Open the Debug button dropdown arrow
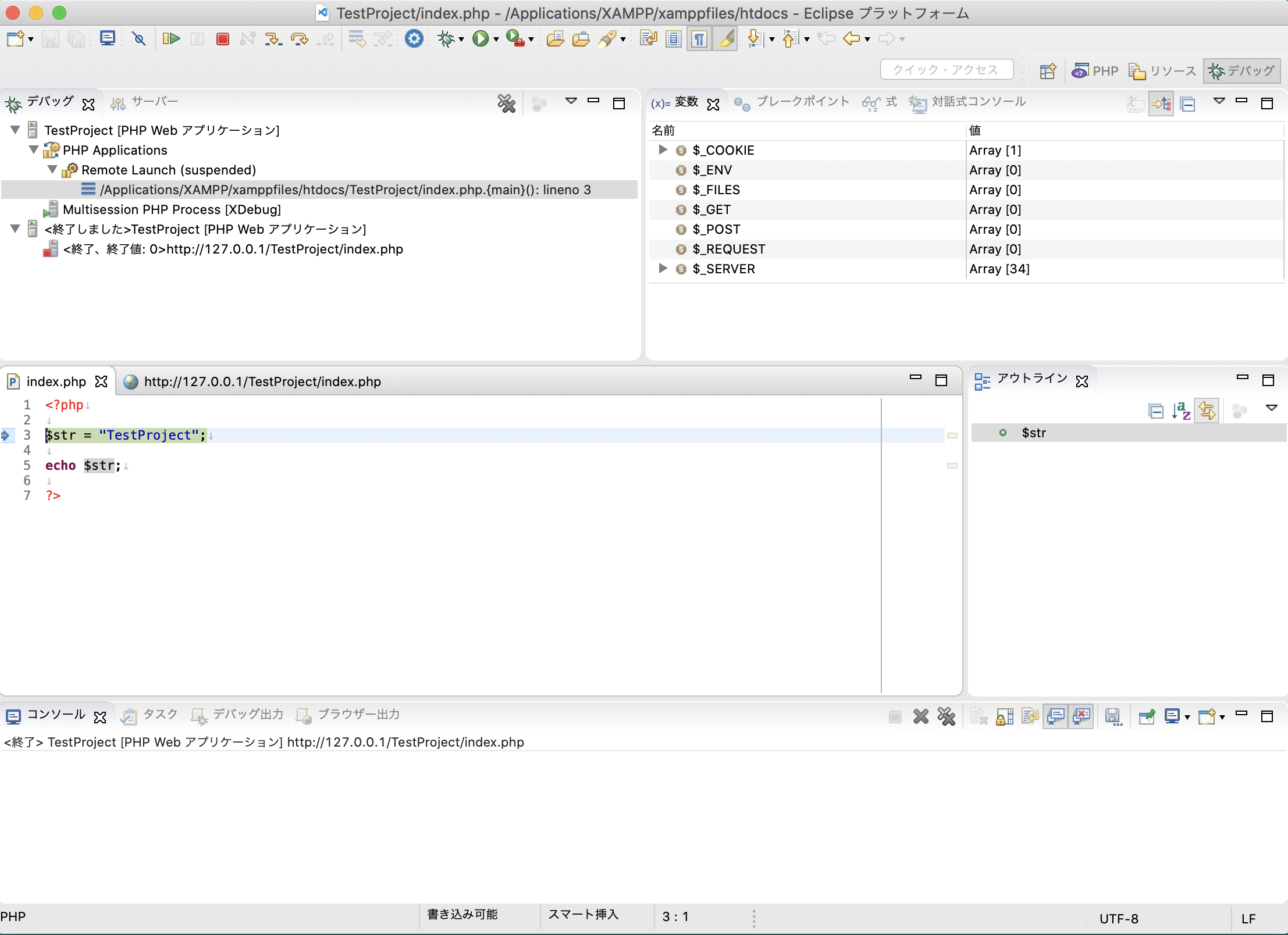 tap(461, 40)
